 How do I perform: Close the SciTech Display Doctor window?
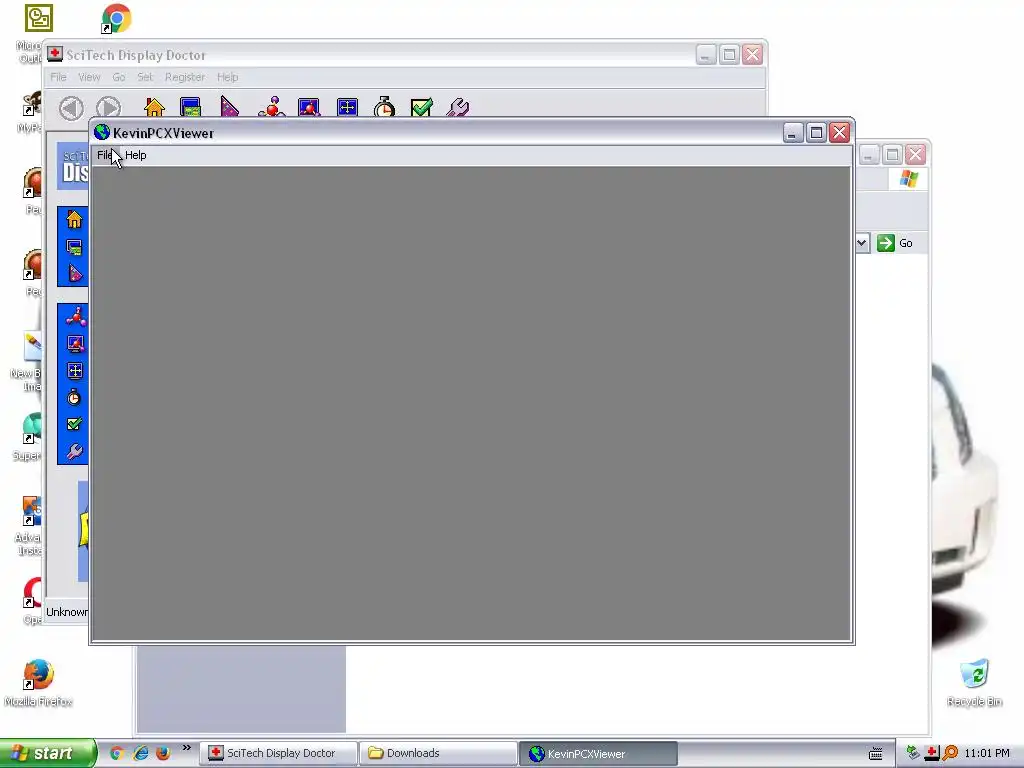752,54
